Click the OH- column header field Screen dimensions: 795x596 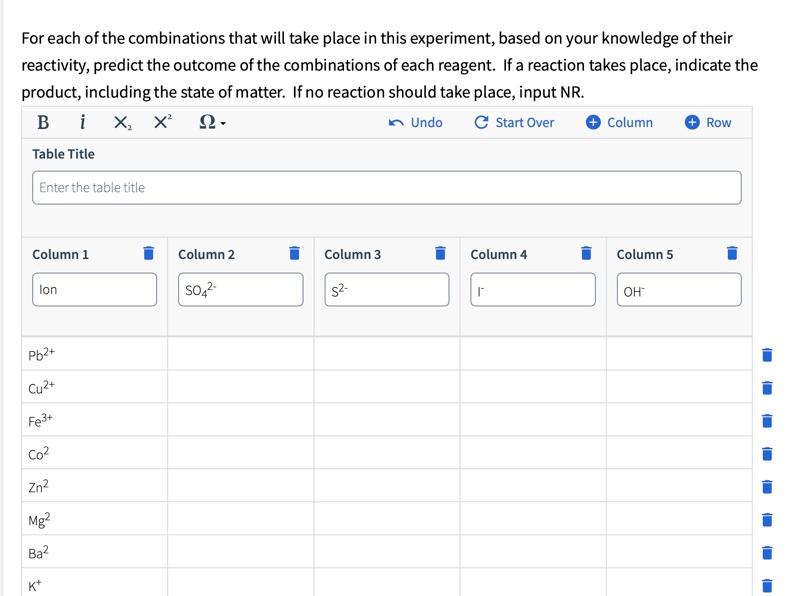[678, 290]
